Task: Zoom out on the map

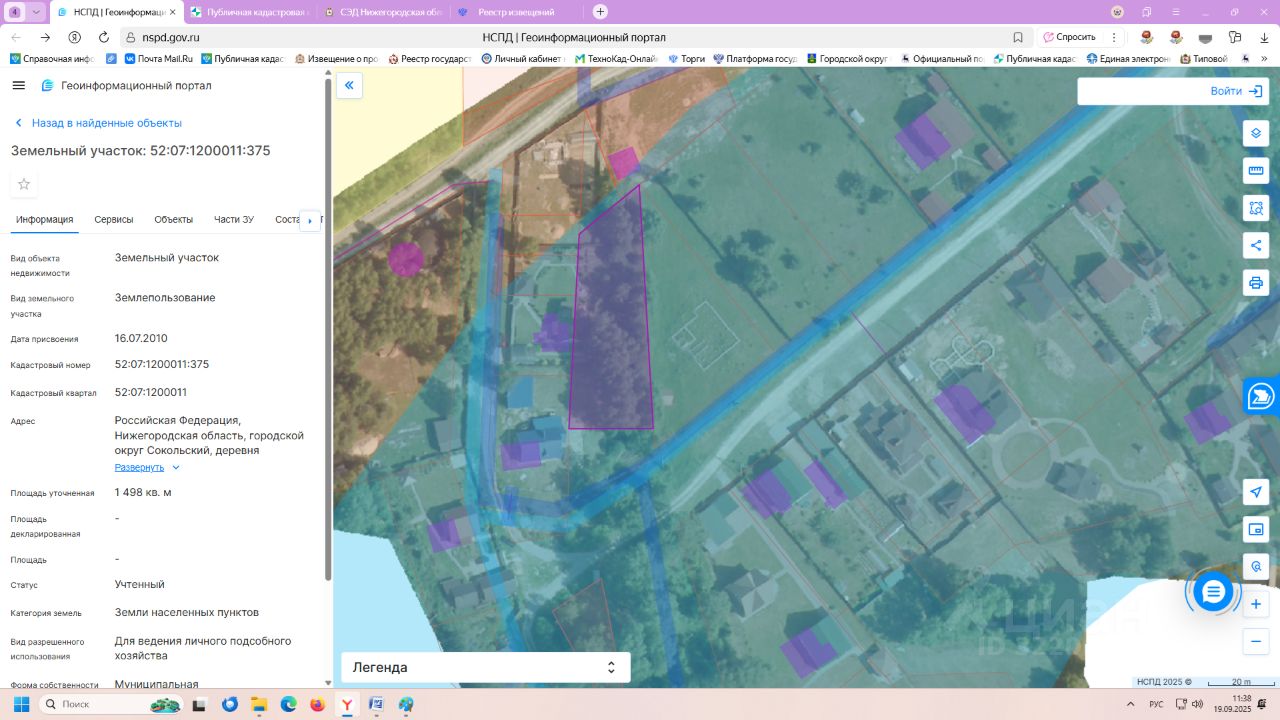Action: tap(1256, 641)
